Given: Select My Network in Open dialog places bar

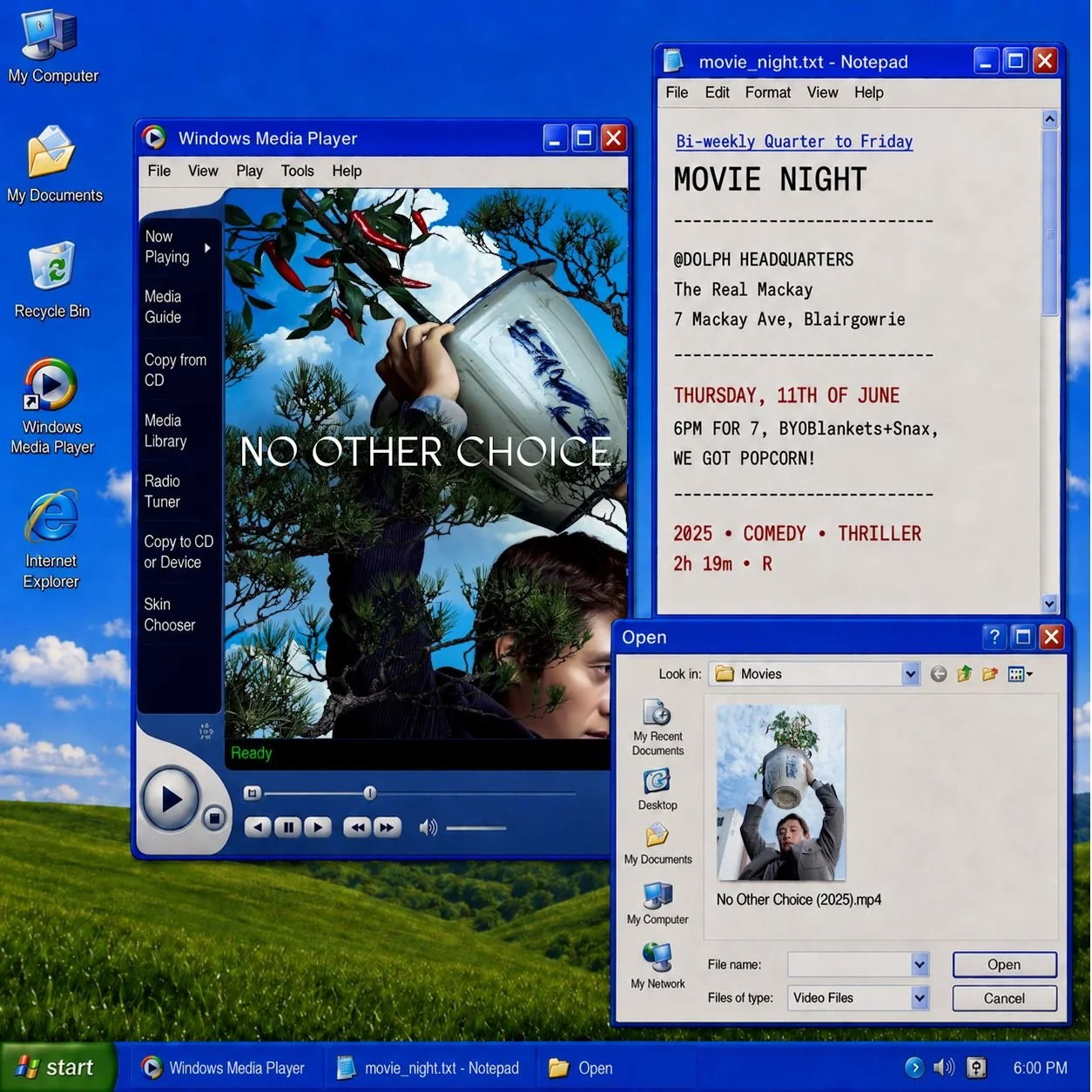Looking at the screenshot, I should [x=657, y=966].
